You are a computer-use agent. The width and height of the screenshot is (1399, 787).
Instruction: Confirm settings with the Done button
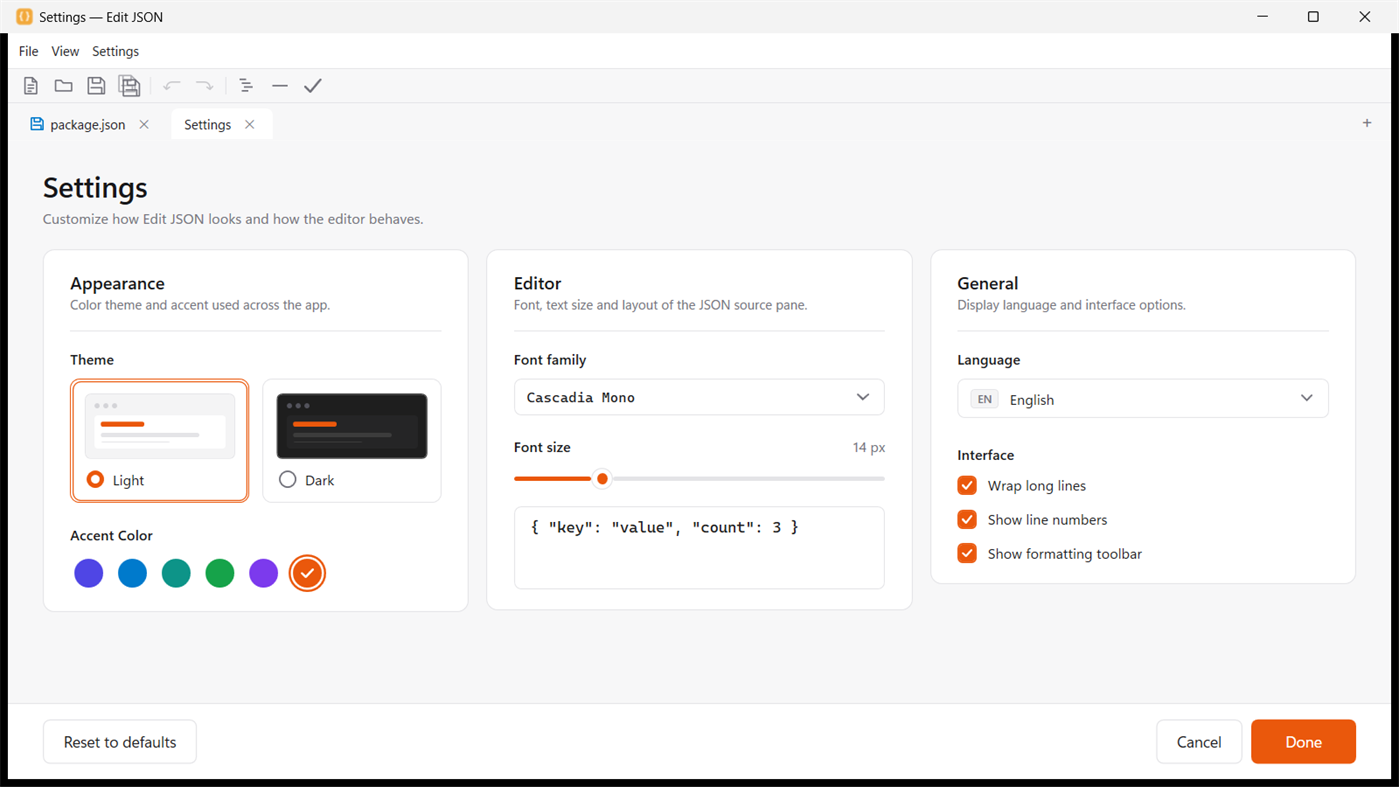pos(1303,742)
